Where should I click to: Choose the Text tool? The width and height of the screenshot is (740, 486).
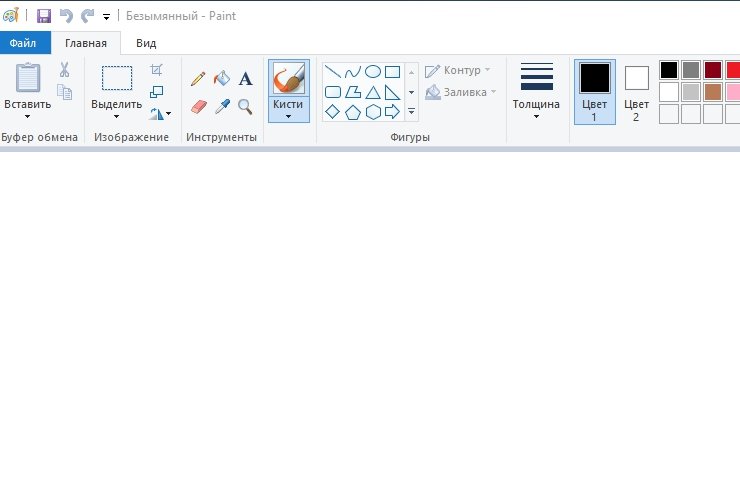point(245,78)
